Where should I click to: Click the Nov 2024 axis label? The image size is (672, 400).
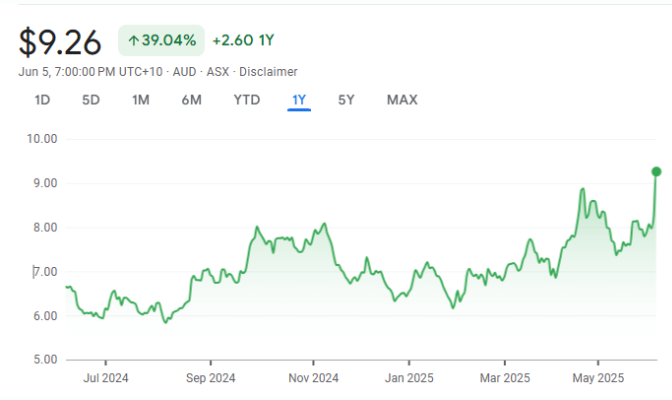(x=313, y=378)
